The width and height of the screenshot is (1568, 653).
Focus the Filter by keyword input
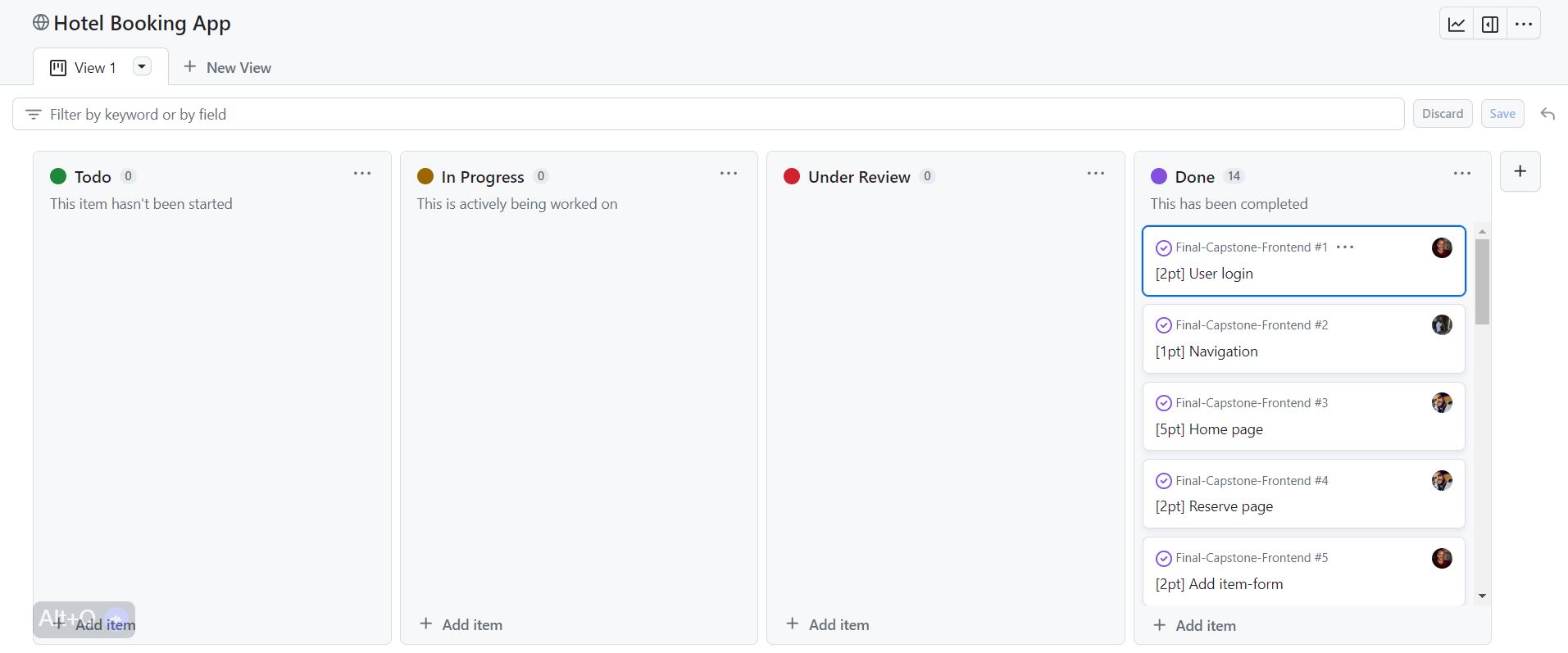[708, 114]
